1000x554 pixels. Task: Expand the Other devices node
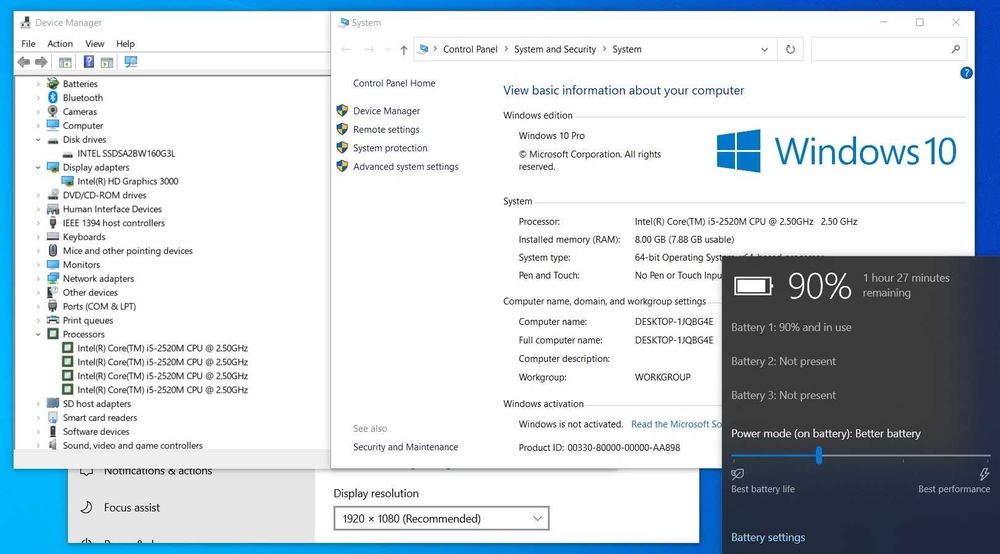pyautogui.click(x=38, y=293)
